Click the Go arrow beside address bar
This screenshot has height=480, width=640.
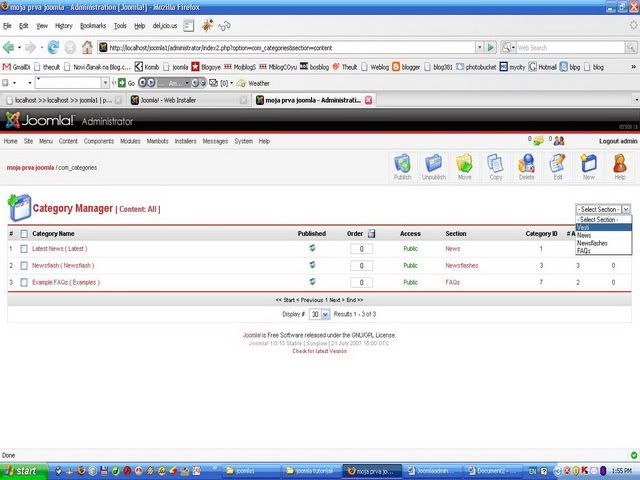(491, 48)
